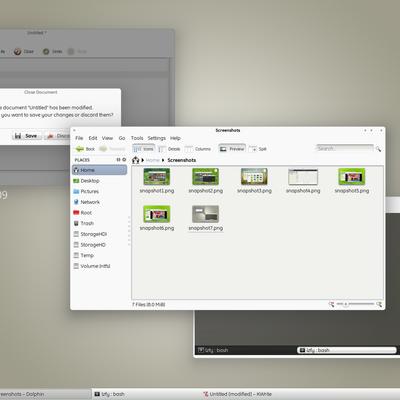Screen dimensions: 400x400
Task: Click the snapshot7.png file name label
Action: [x=206, y=228]
